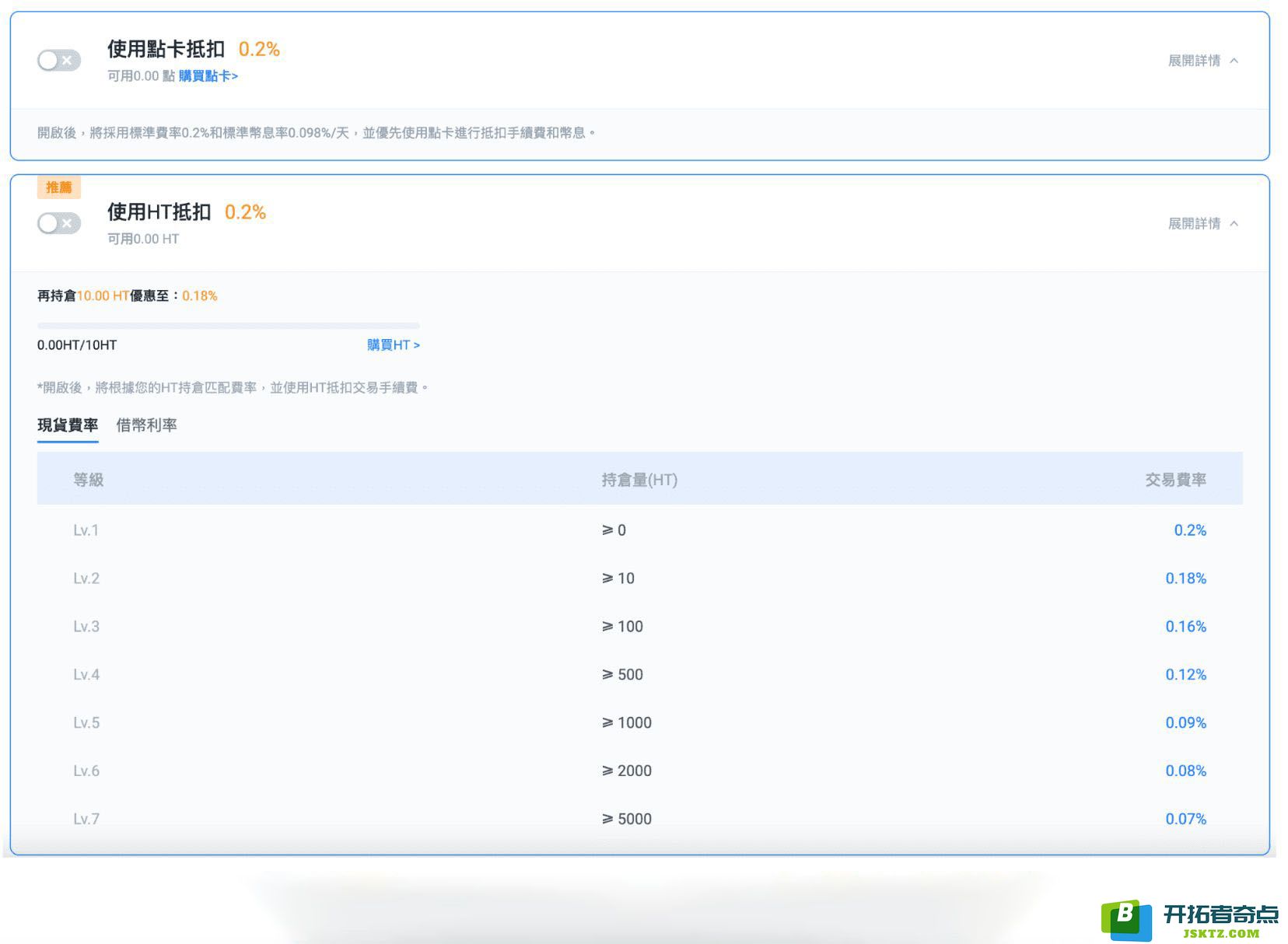
Task: Click the ≥ 100 holding amount
Action: point(622,627)
